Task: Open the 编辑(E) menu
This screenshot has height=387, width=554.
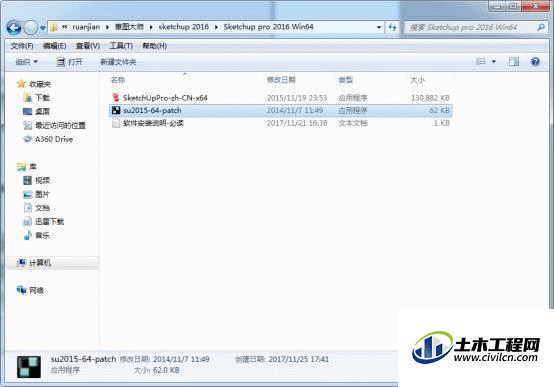Action: (54, 46)
